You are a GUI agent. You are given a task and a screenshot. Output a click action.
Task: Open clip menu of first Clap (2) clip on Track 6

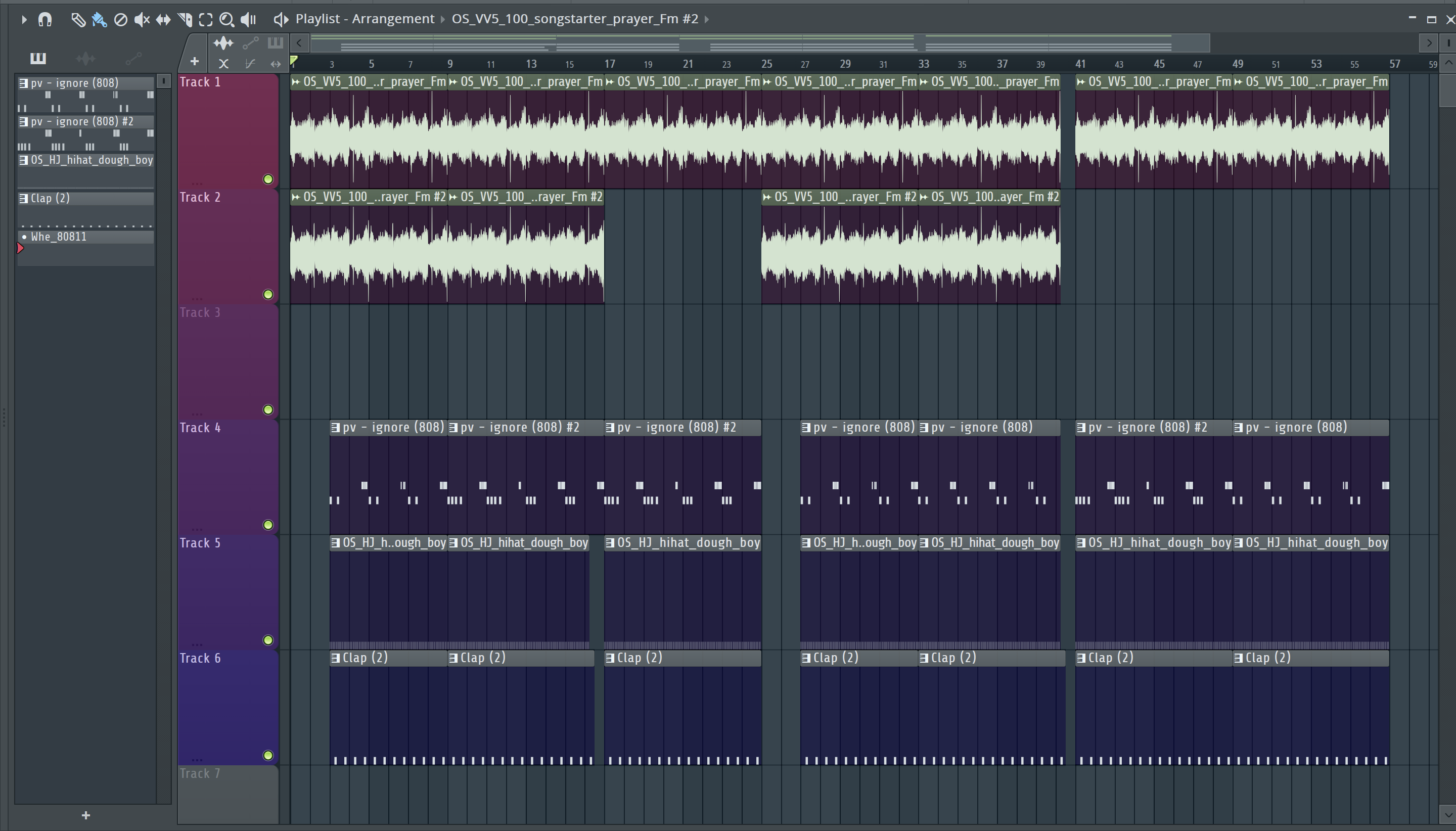(336, 658)
